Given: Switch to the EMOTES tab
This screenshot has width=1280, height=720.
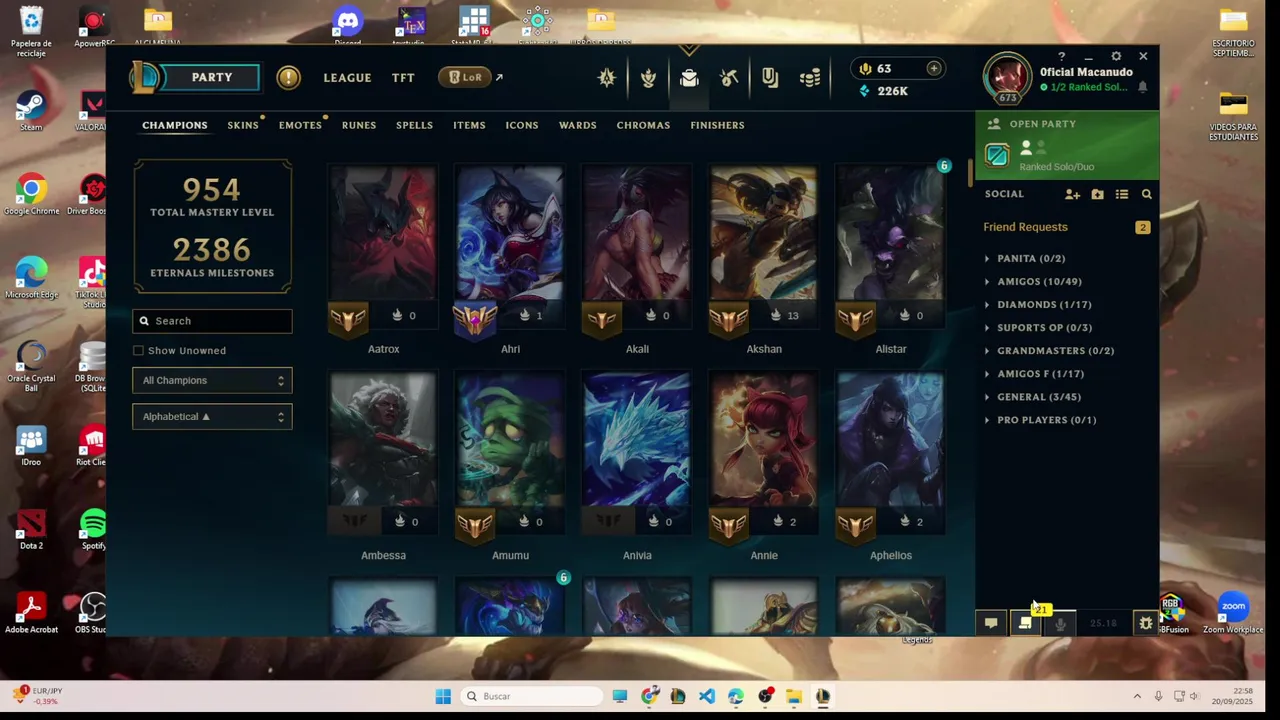Looking at the screenshot, I should pyautogui.click(x=300, y=125).
